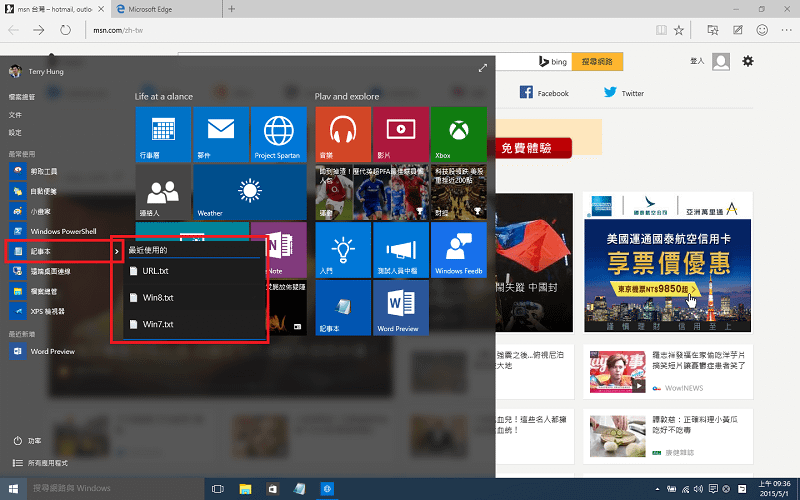This screenshot has width=800, height=500.
Task: Open the 音樂 music tile
Action: pyautogui.click(x=343, y=134)
